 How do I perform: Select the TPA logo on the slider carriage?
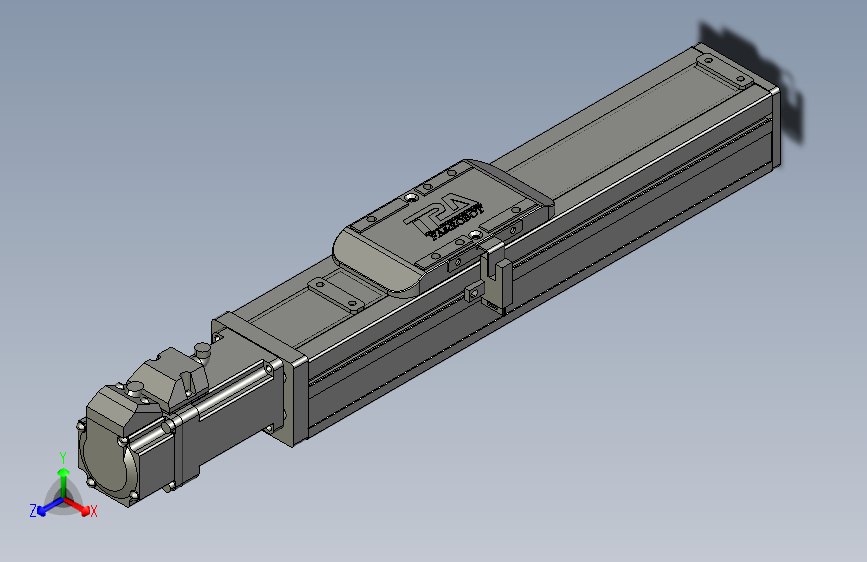(x=444, y=217)
